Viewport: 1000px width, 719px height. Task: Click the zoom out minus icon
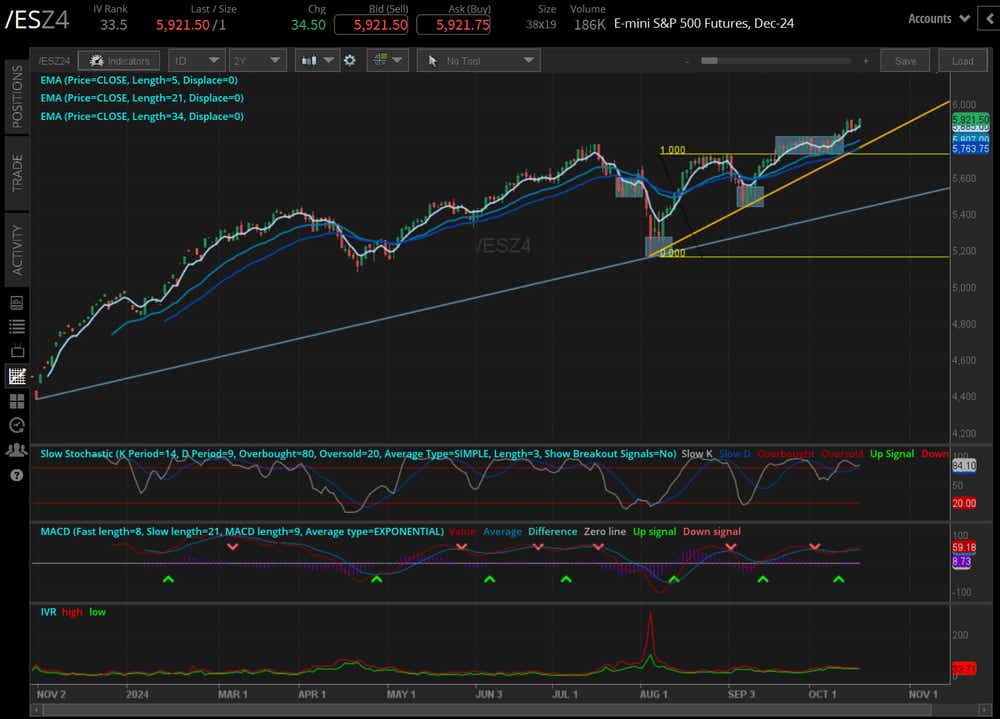pos(687,61)
